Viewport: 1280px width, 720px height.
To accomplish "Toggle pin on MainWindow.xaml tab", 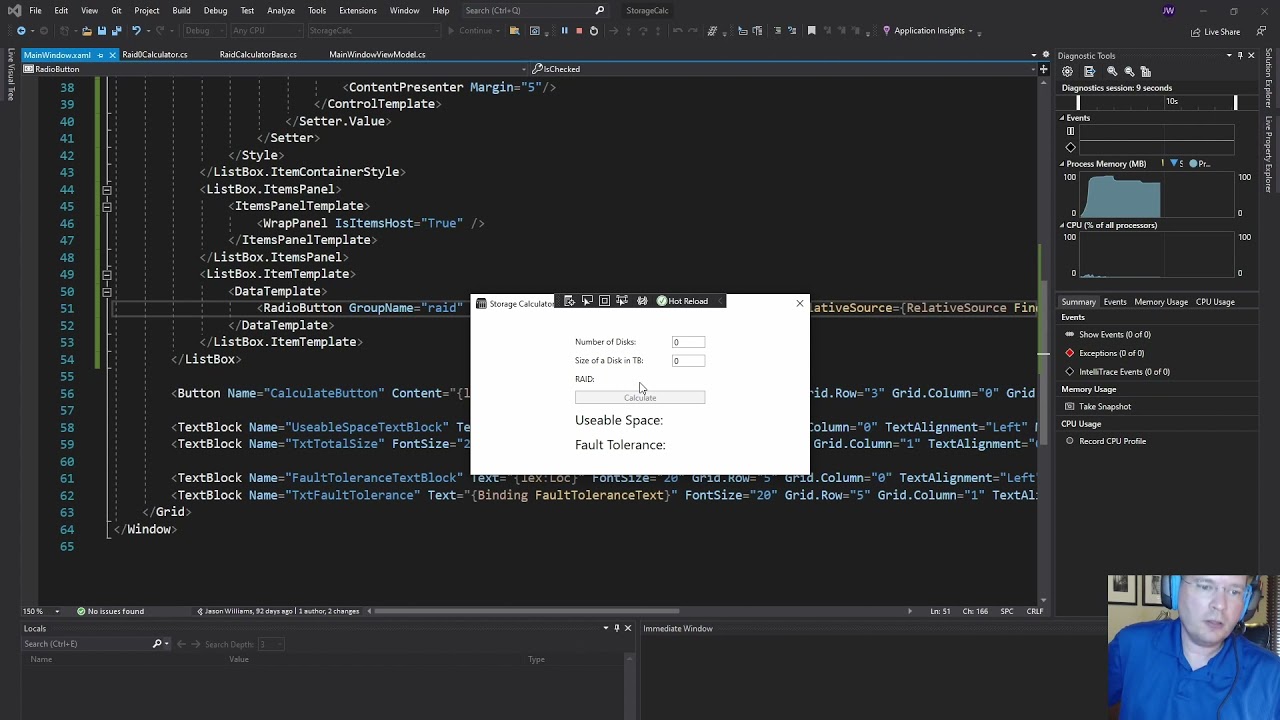I will coord(100,55).
